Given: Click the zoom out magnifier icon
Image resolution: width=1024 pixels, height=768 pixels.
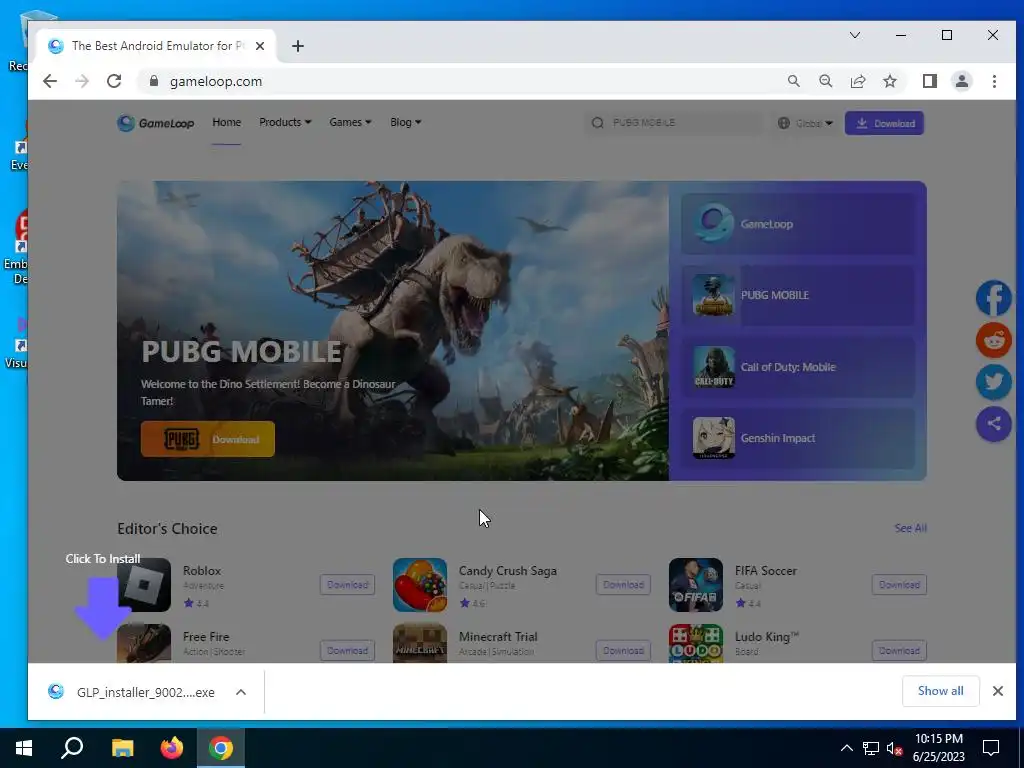Looking at the screenshot, I should [825, 81].
